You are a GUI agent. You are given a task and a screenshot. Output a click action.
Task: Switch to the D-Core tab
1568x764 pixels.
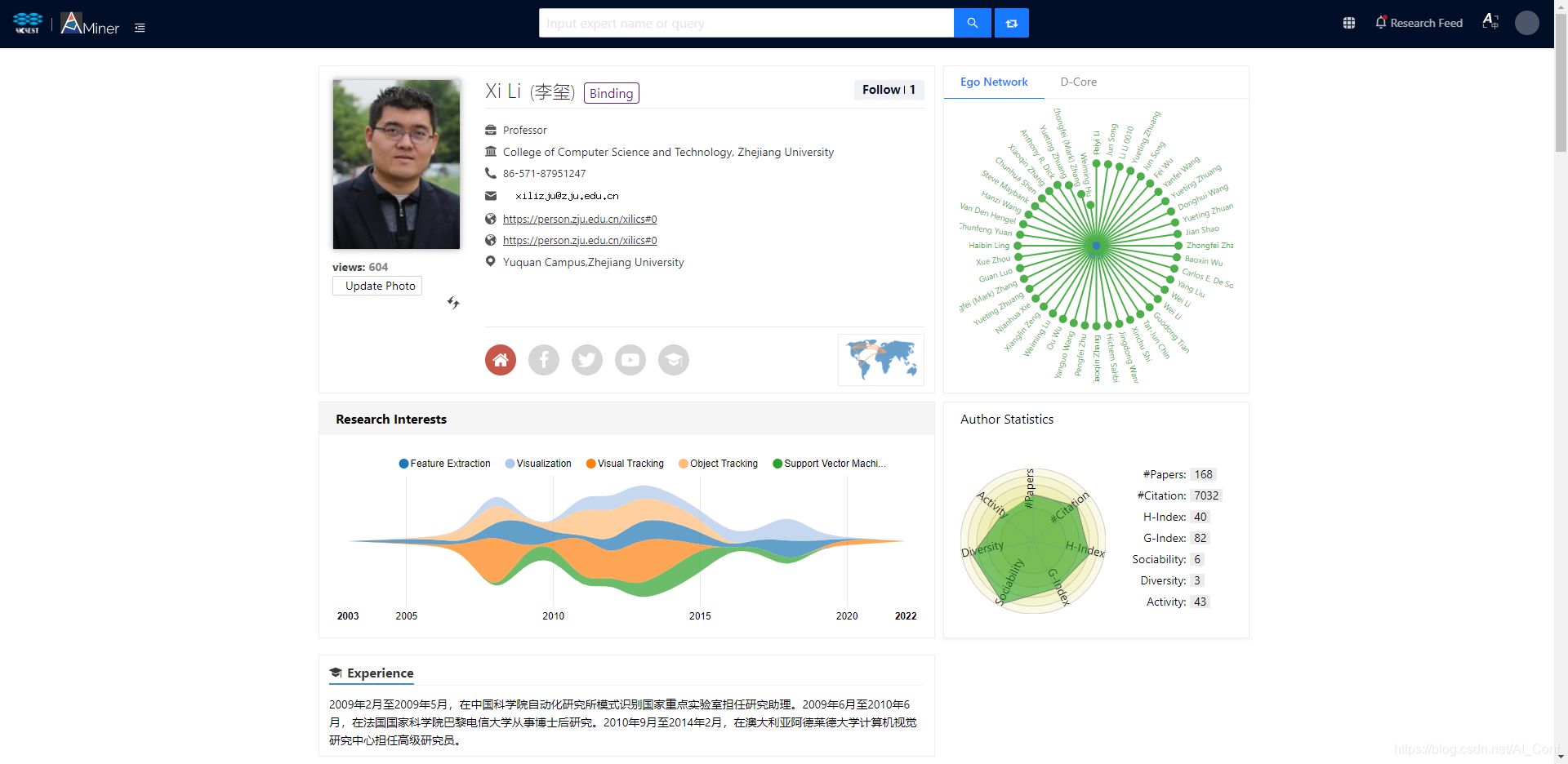tap(1078, 82)
